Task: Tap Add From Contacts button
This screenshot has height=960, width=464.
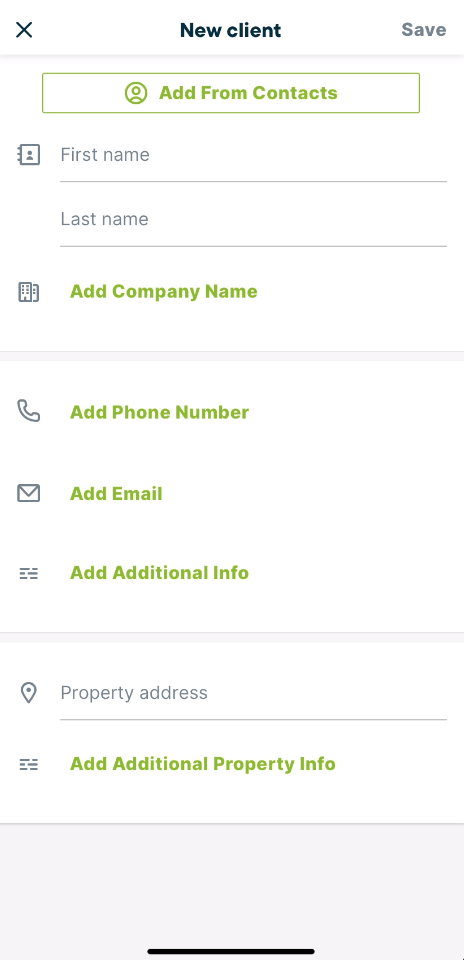Action: click(x=231, y=93)
